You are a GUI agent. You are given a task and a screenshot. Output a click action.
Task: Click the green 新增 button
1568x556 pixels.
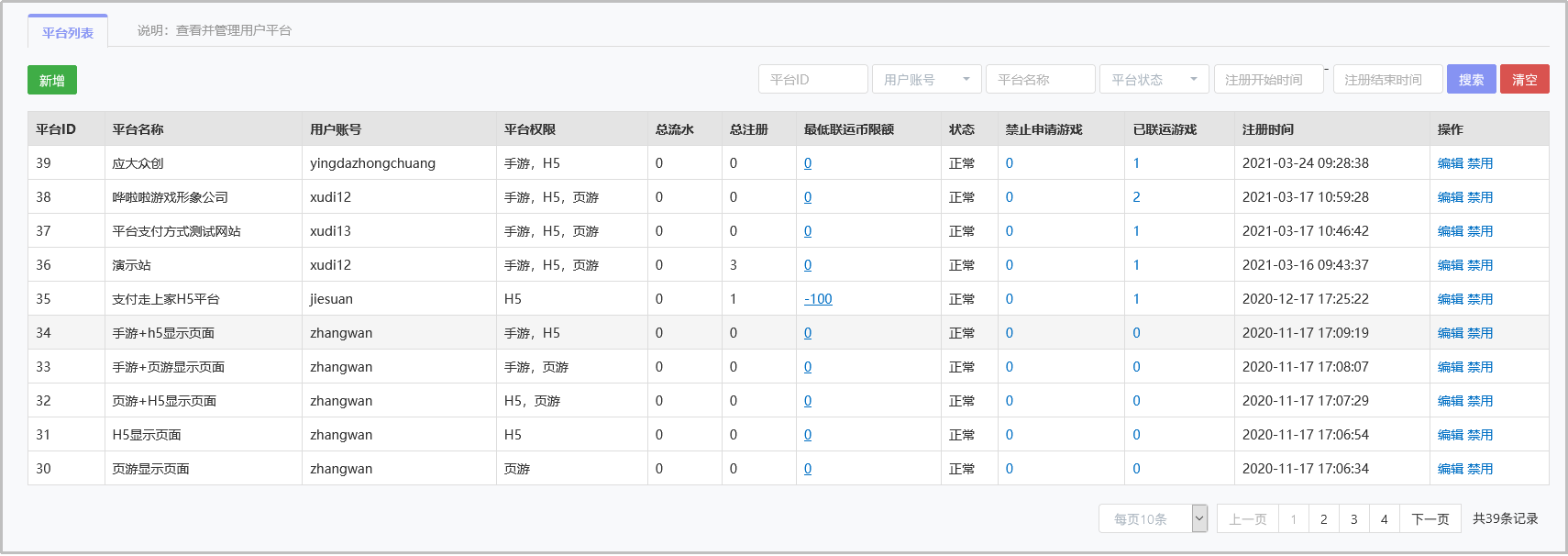52,80
